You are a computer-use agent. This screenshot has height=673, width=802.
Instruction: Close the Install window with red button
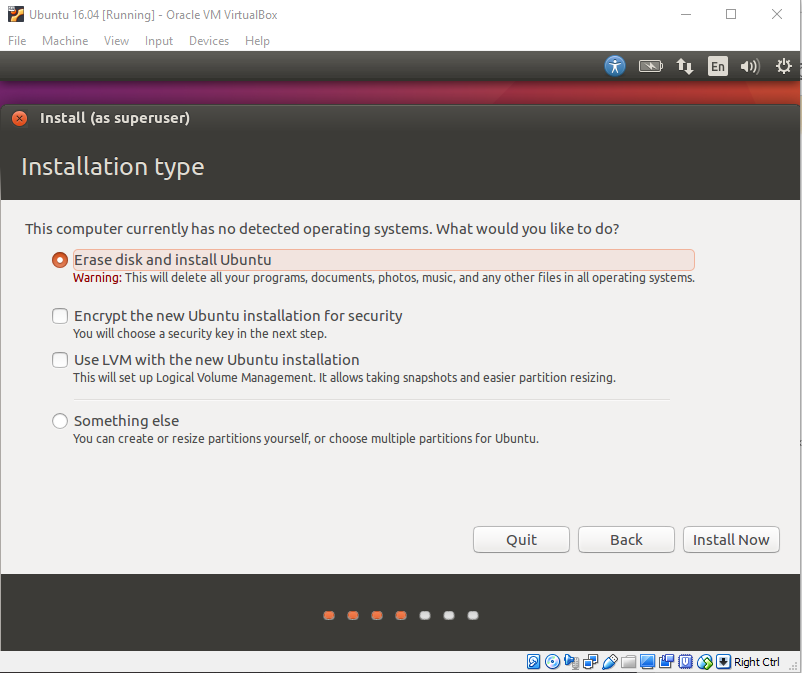[19, 119]
